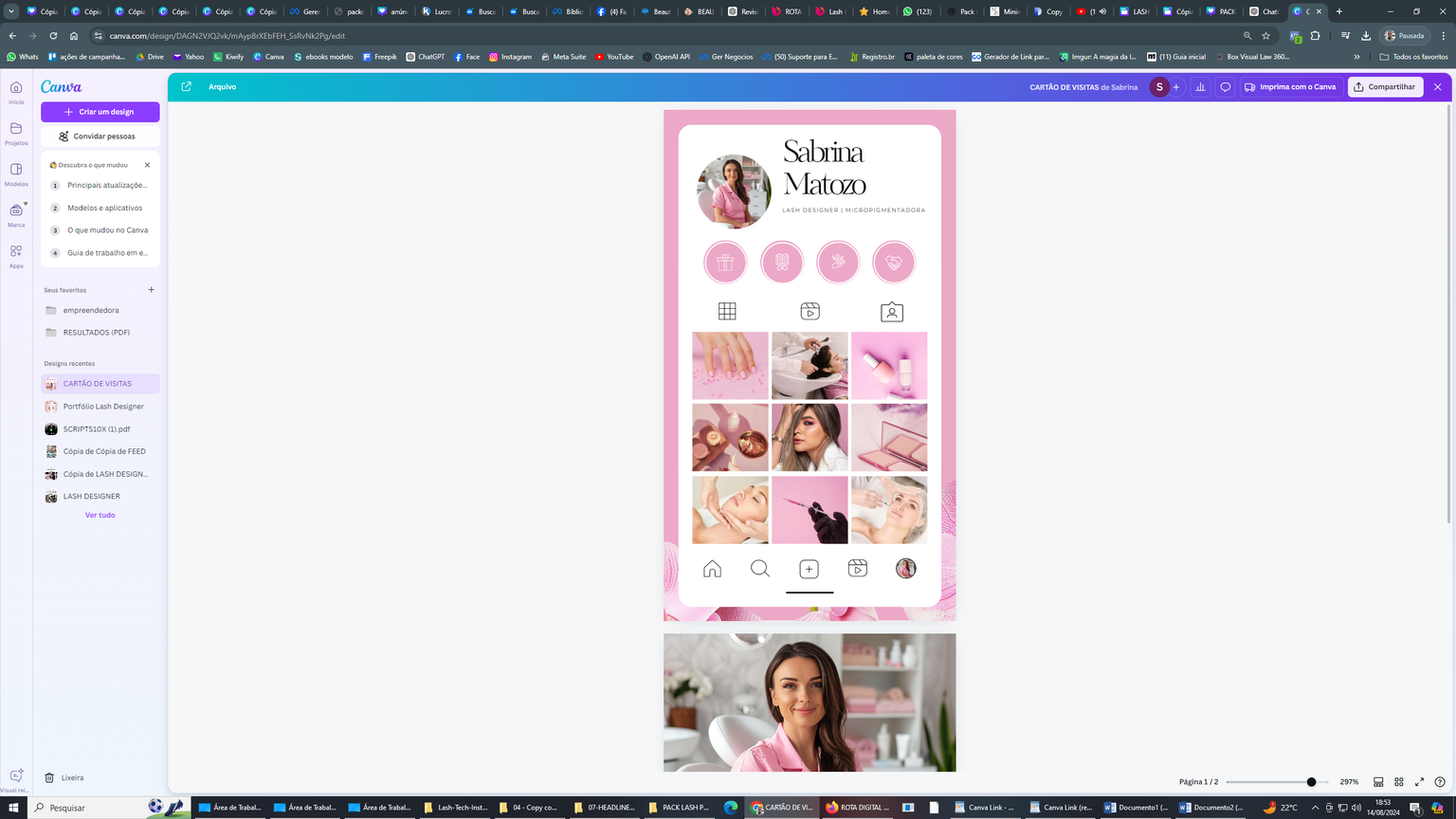This screenshot has width=1456, height=819.
Task: Open the browser extensions puzzle icon
Action: [x=1315, y=36]
